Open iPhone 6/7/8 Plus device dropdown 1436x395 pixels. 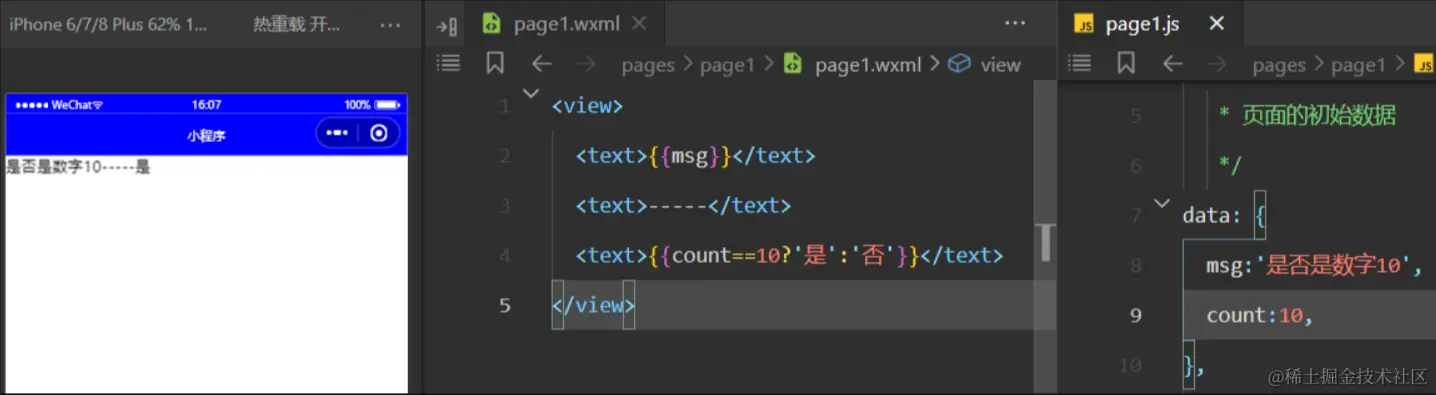click(109, 25)
